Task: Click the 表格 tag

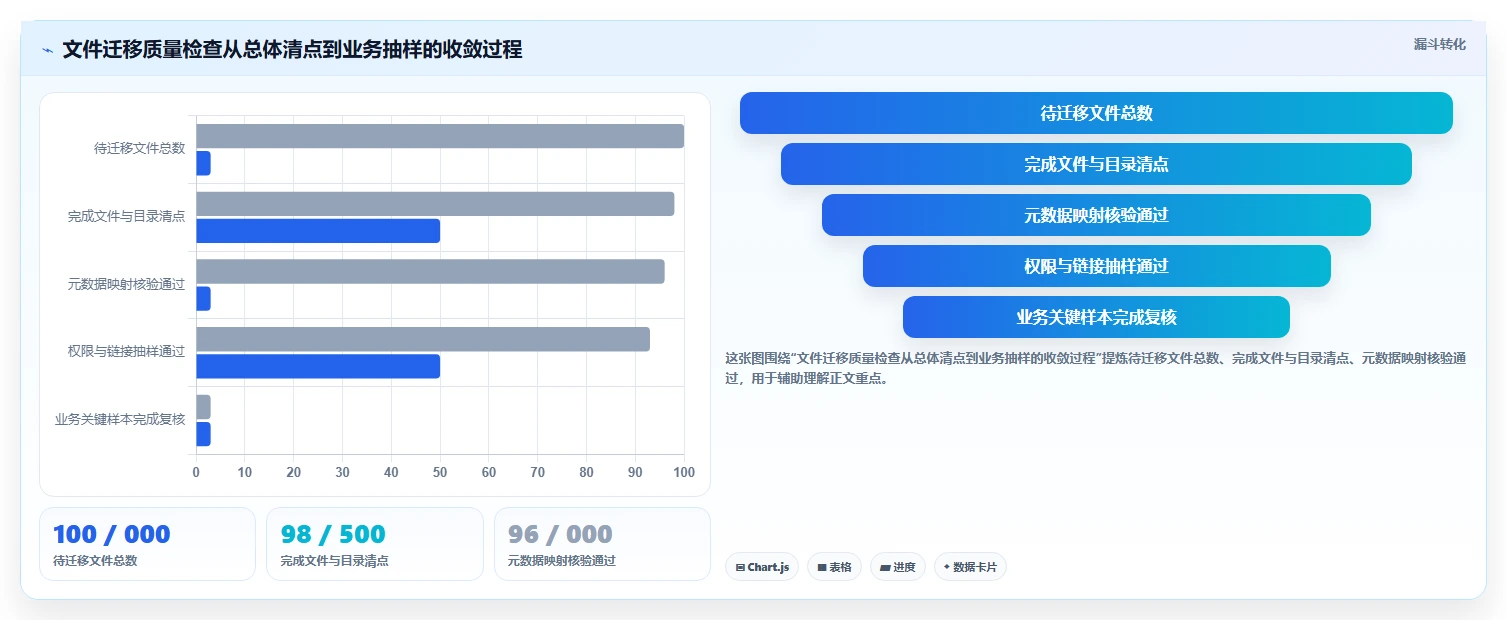Action: tap(834, 567)
